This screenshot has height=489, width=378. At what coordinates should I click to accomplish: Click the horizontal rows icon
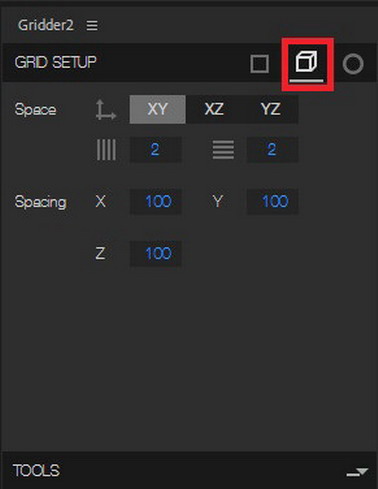pos(223,150)
